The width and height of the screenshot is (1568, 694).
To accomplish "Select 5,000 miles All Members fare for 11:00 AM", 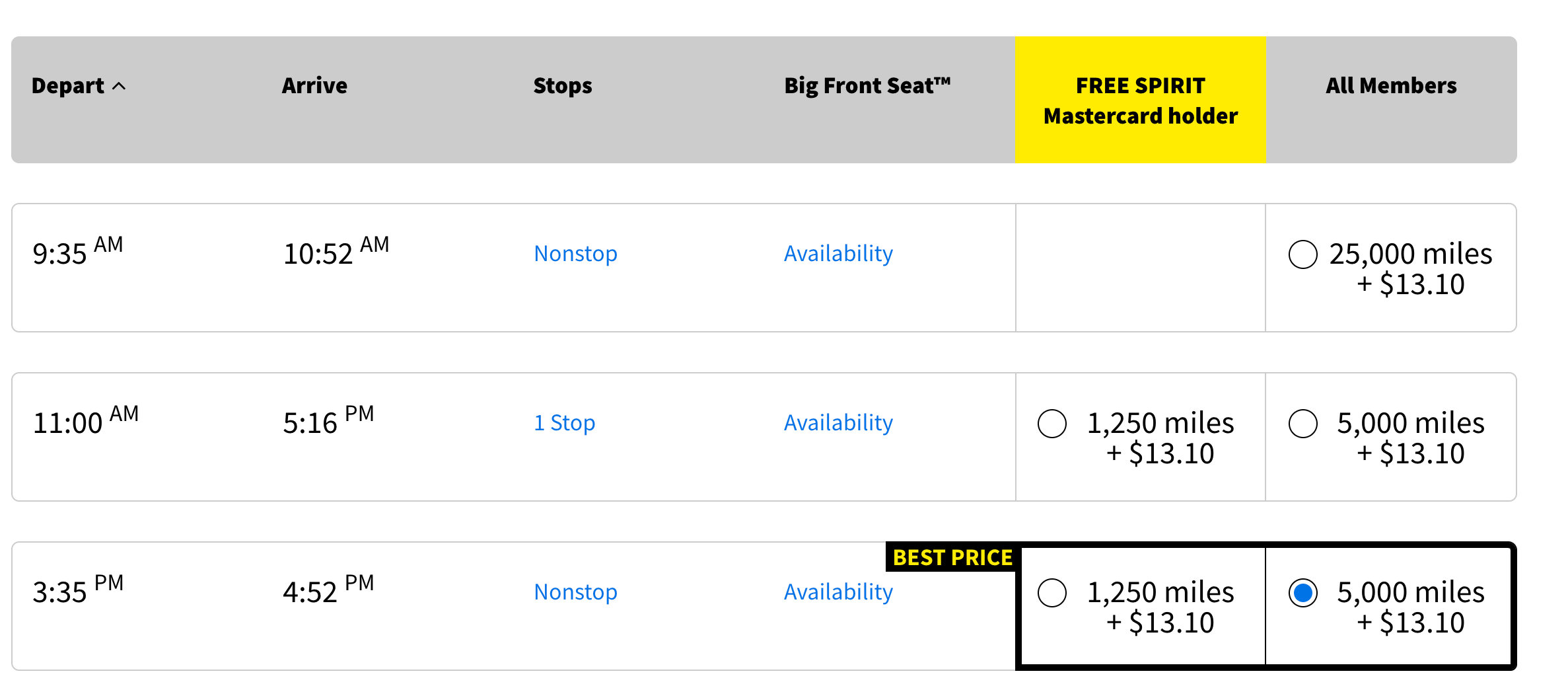I will [x=1302, y=424].
